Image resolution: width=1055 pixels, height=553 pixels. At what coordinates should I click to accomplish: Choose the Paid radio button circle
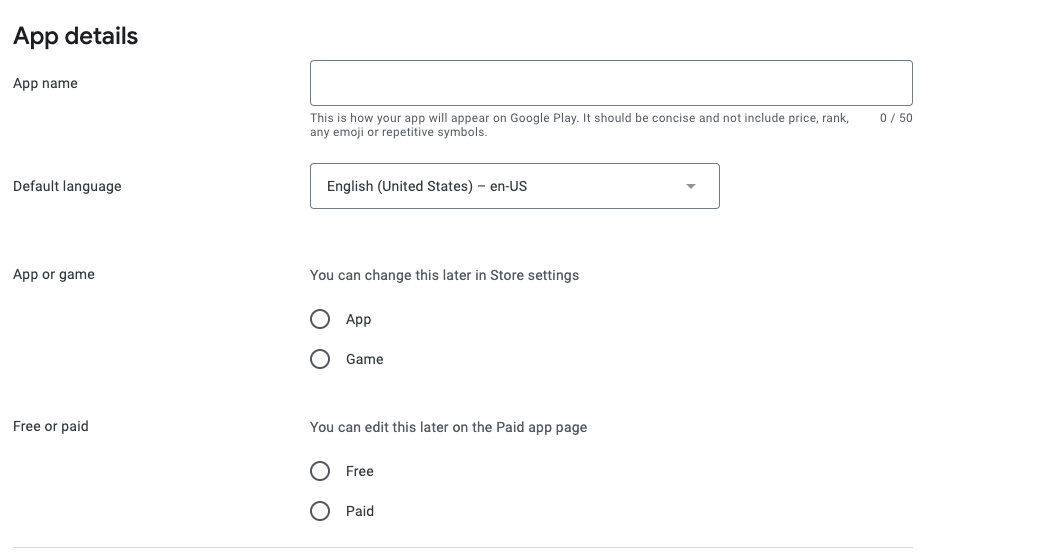(x=320, y=511)
